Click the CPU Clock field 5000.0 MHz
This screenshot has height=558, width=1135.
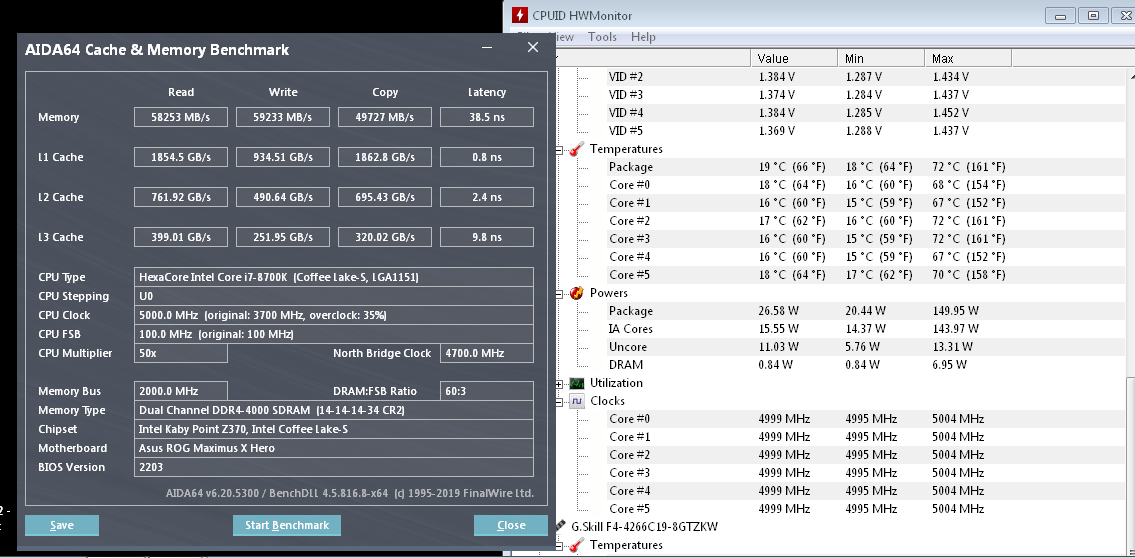pyautogui.click(x=334, y=316)
